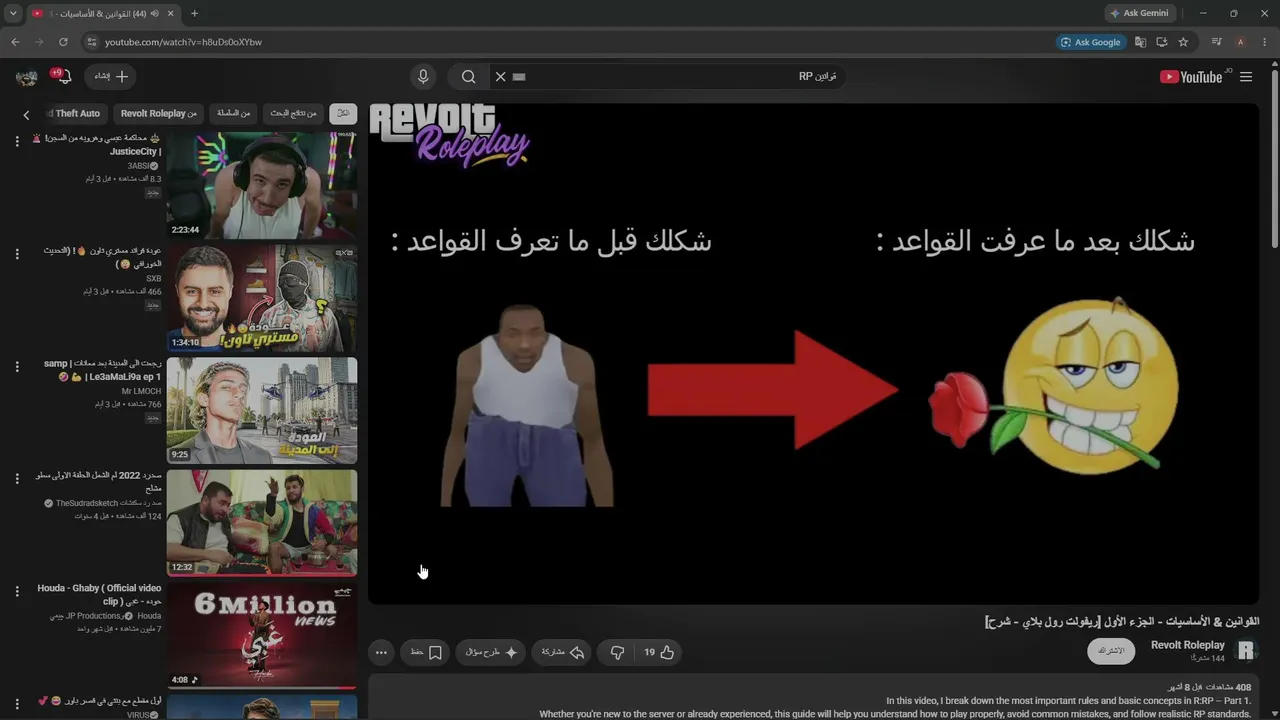Click the magnifier search button
Image resolution: width=1280 pixels, height=720 pixels.
(468, 77)
